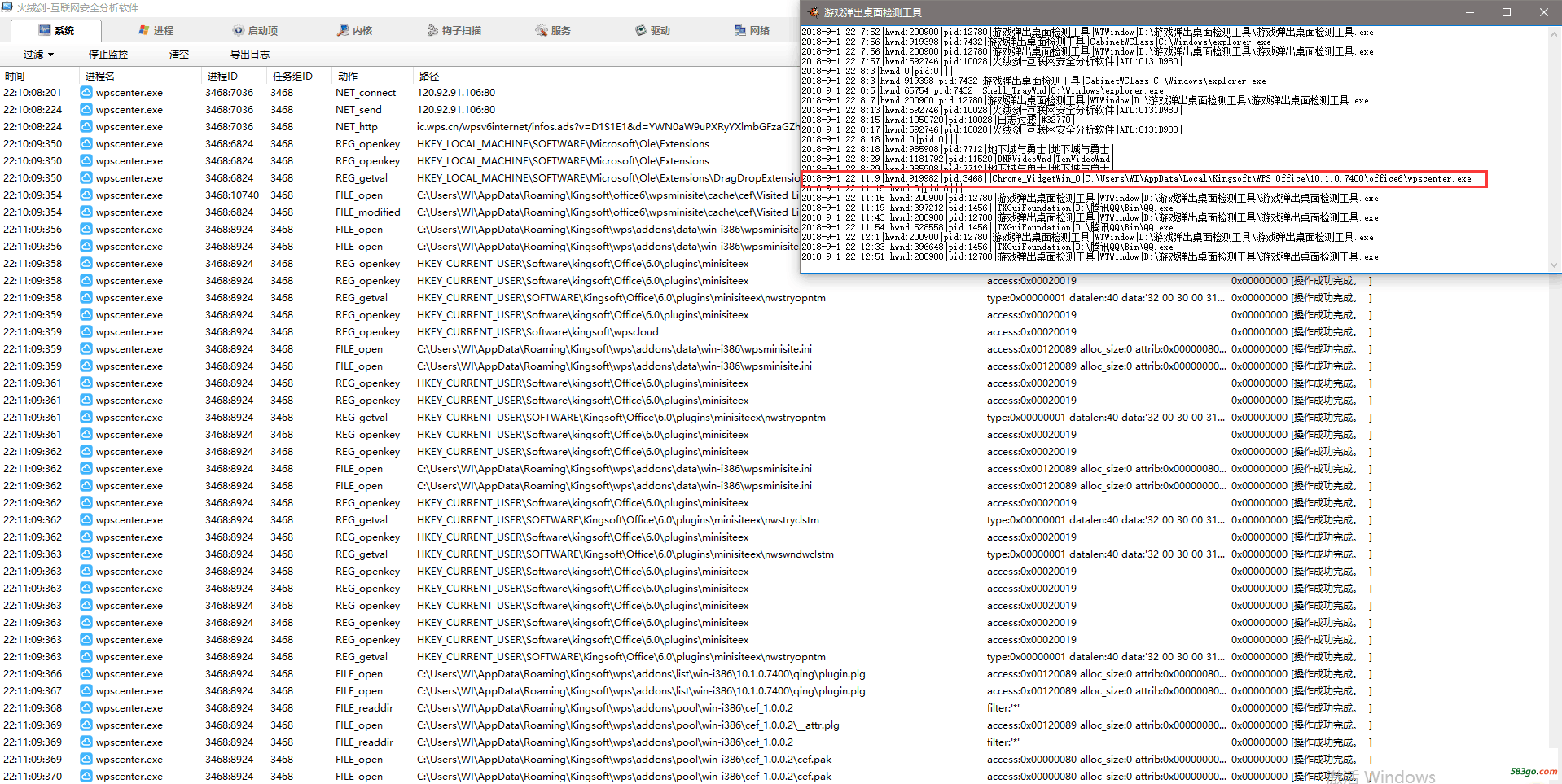Click the 系统 tab monitor icon
Image resolution: width=1562 pixels, height=784 pixels.
click(x=44, y=30)
